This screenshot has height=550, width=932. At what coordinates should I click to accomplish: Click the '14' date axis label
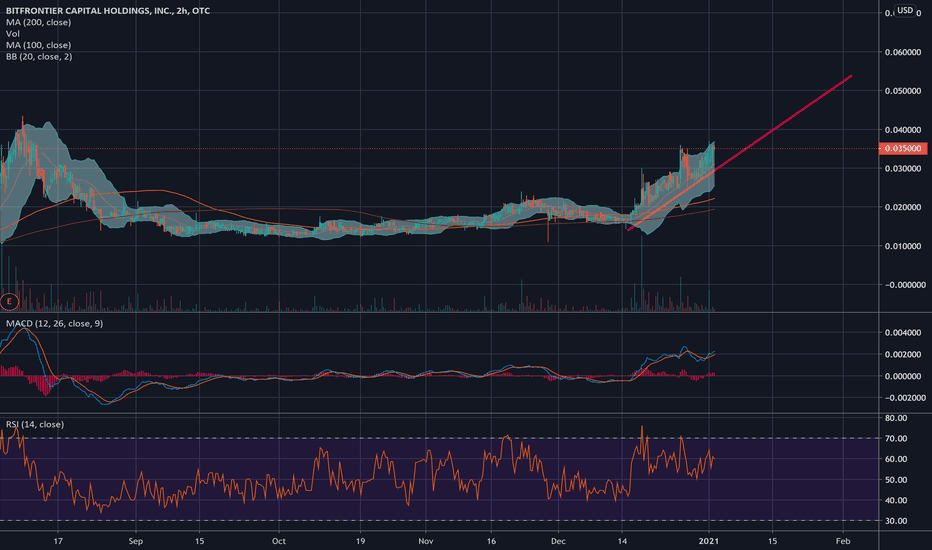622,541
